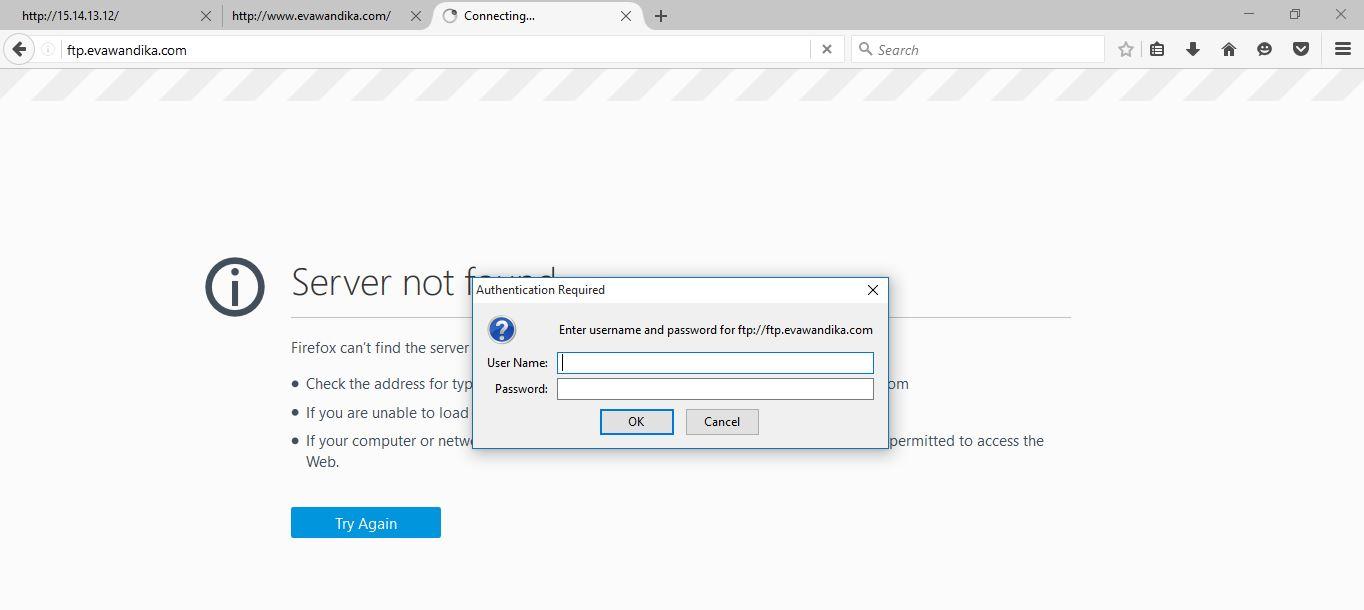Open the hamburger menu
This screenshot has width=1364, height=610.
tap(1343, 49)
